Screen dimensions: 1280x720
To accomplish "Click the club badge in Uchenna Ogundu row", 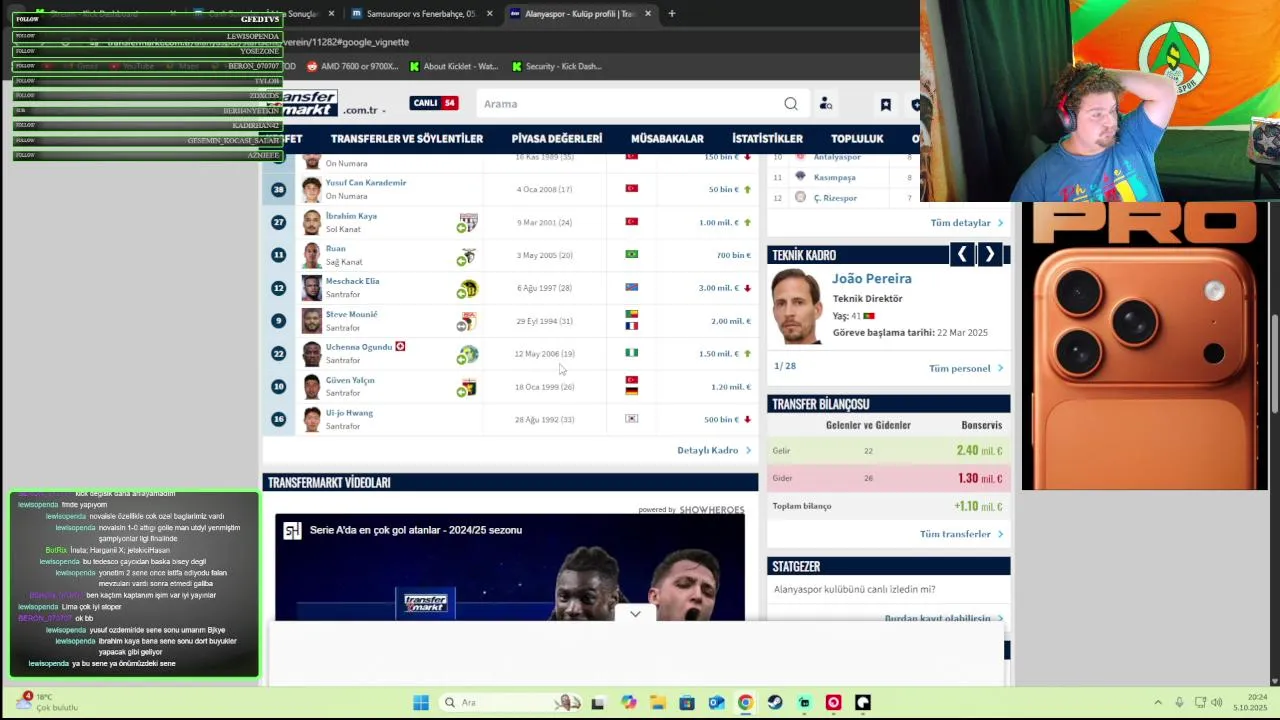I will (x=467, y=354).
